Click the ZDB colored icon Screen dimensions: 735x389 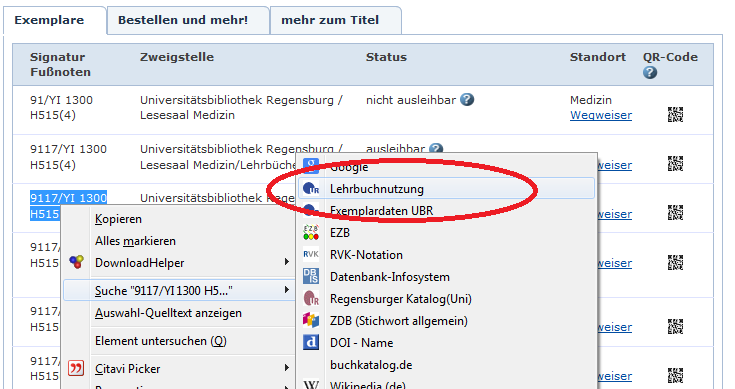tap(311, 321)
